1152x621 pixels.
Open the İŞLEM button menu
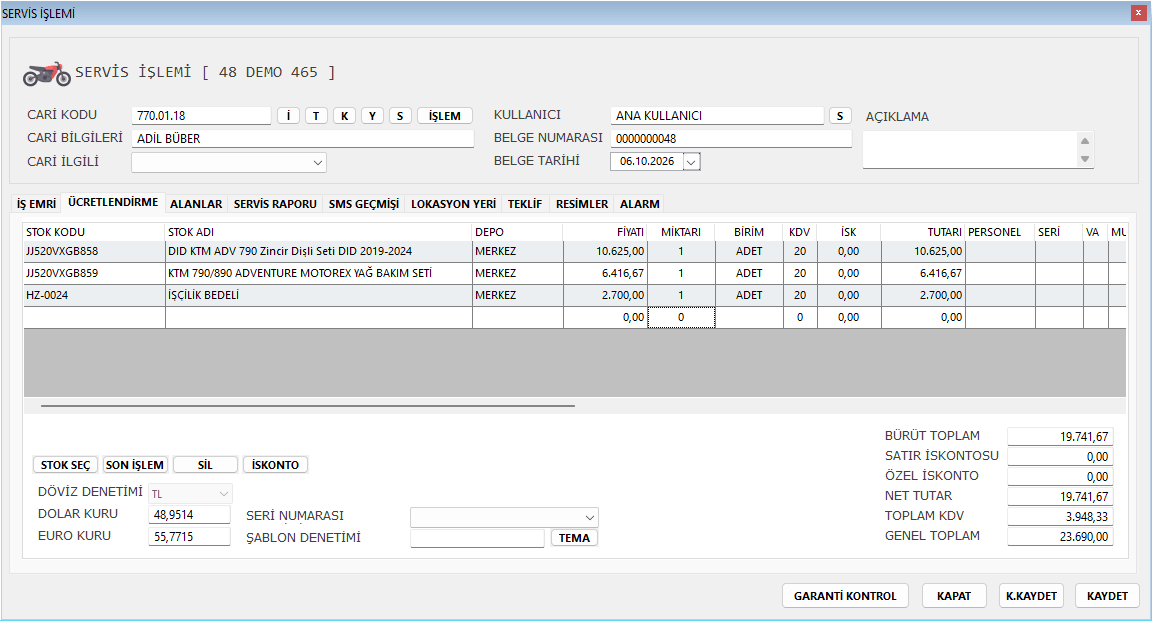coord(444,115)
